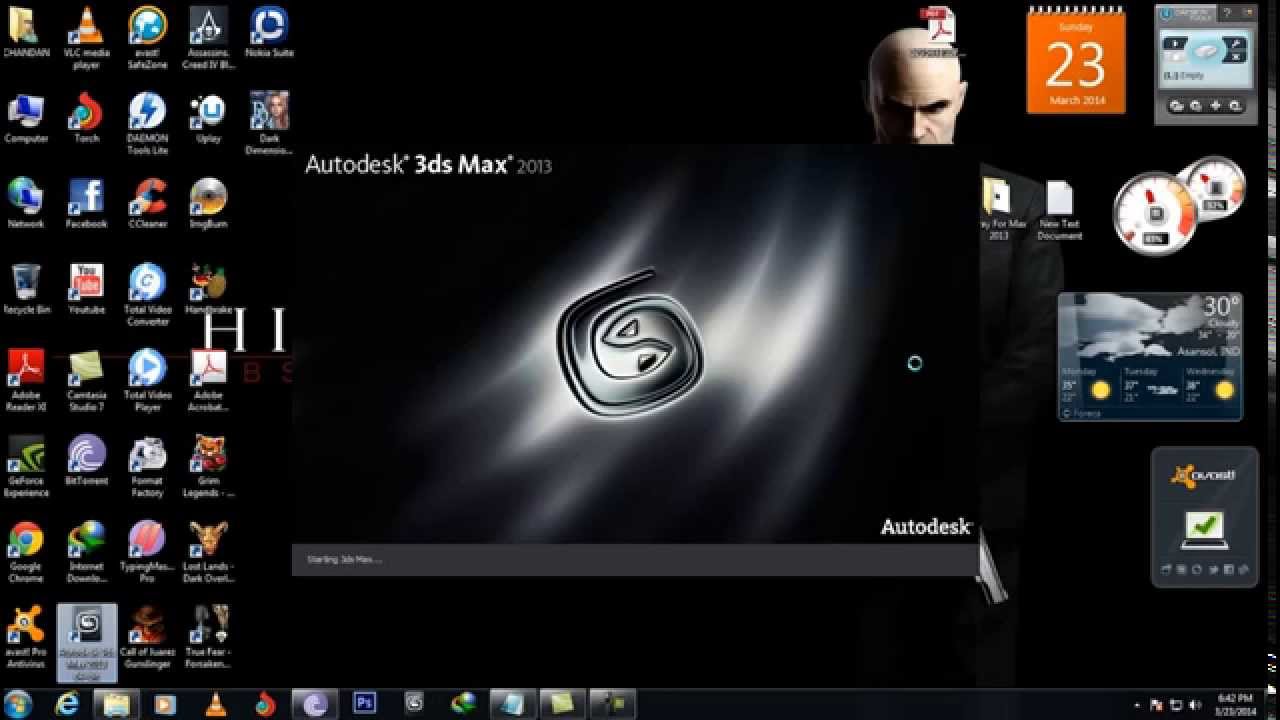Launch Internet Explorer from the taskbar
The width and height of the screenshot is (1280, 720).
(68, 704)
